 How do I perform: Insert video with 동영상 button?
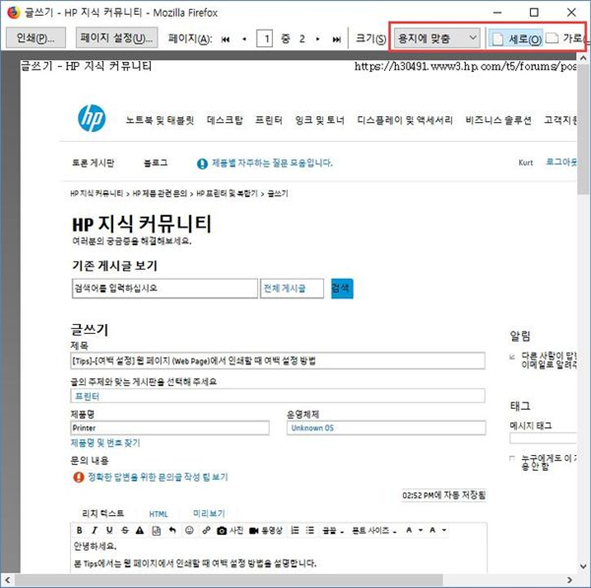pyautogui.click(x=266, y=530)
